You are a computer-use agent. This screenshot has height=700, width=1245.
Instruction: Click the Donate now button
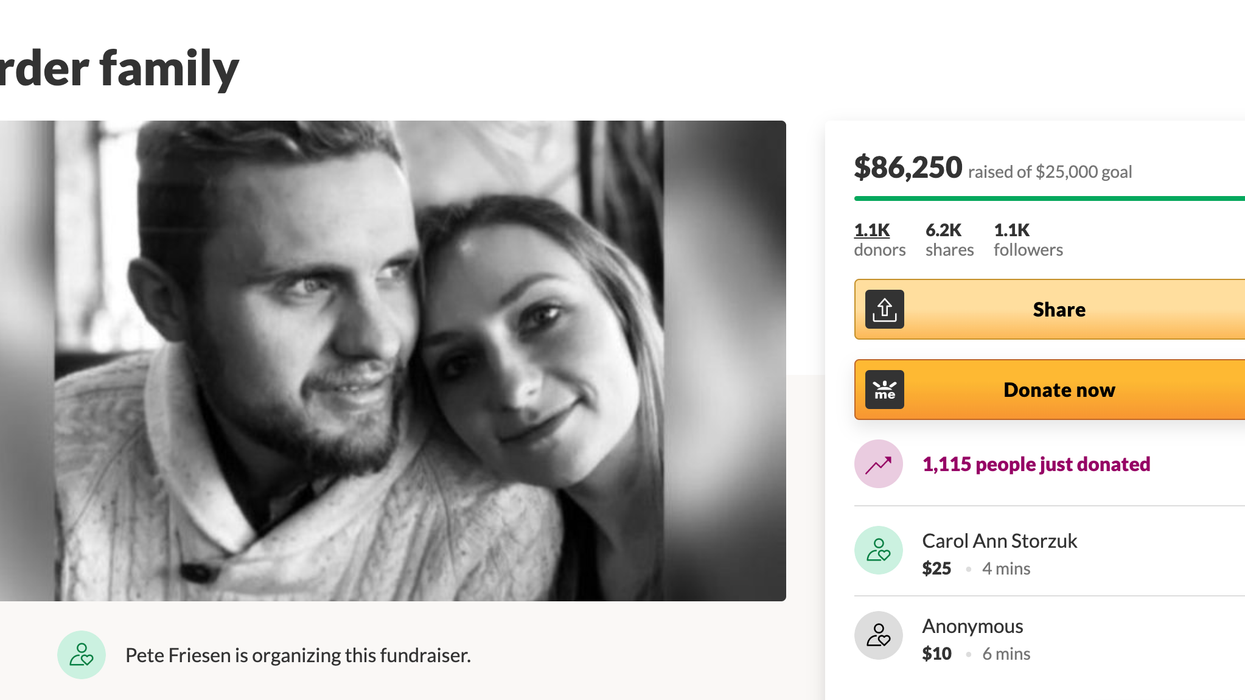pyautogui.click(x=1060, y=390)
